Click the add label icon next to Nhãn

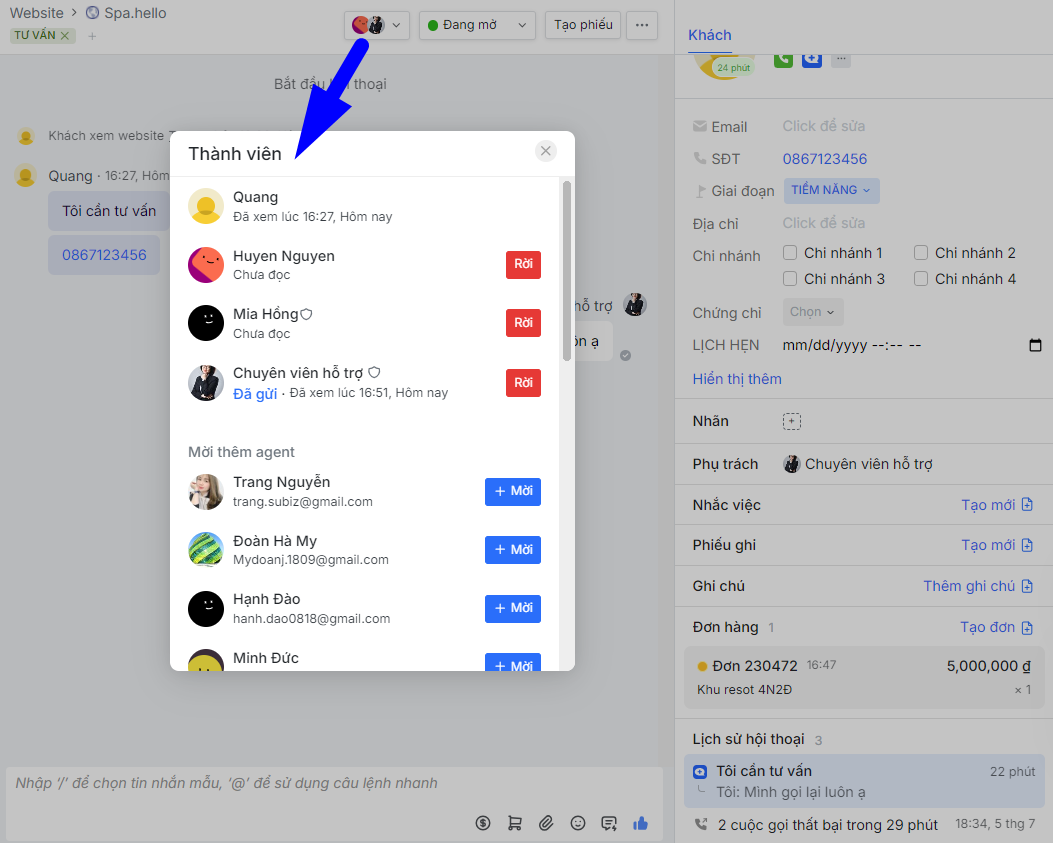click(x=792, y=422)
